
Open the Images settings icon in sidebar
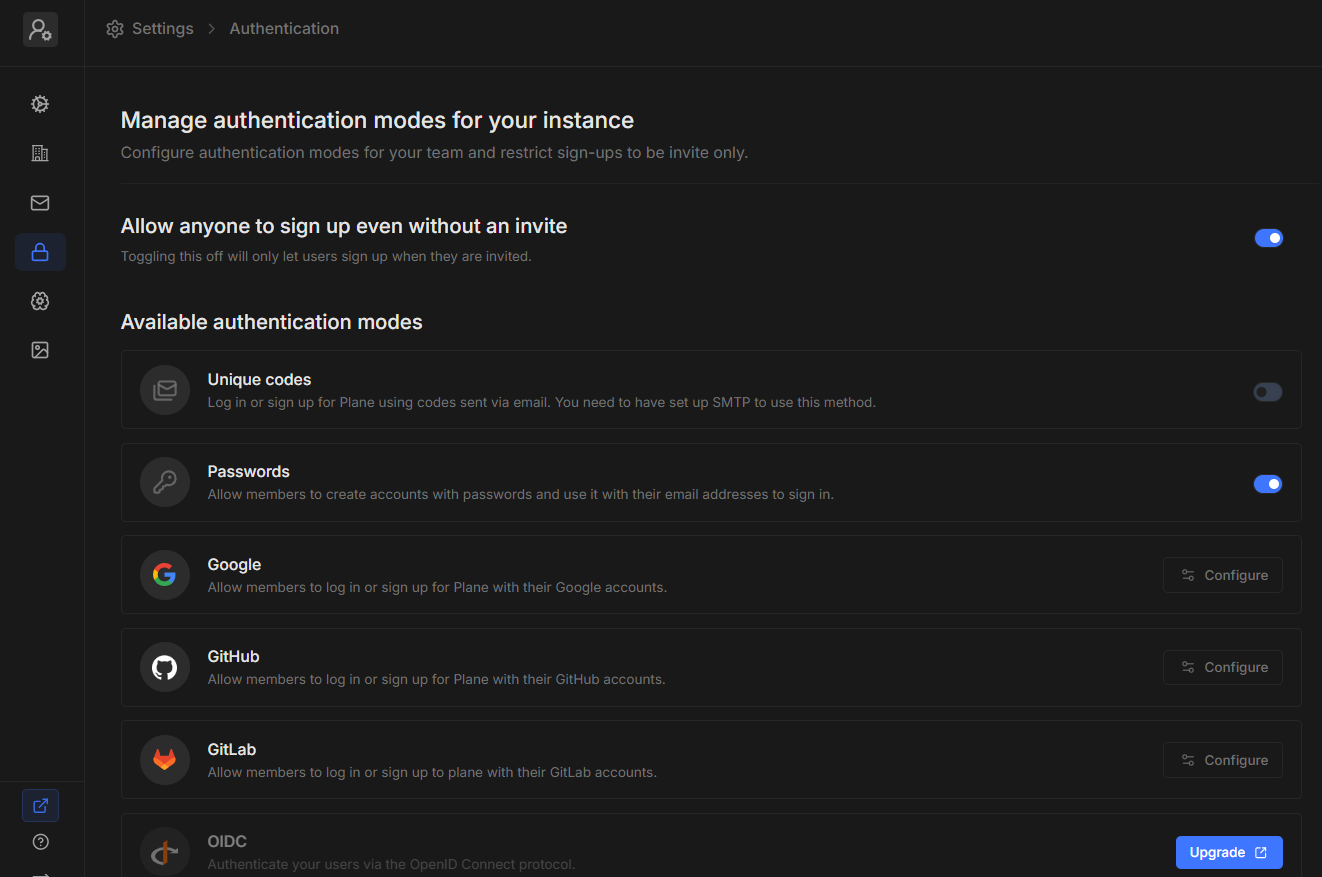[x=40, y=350]
